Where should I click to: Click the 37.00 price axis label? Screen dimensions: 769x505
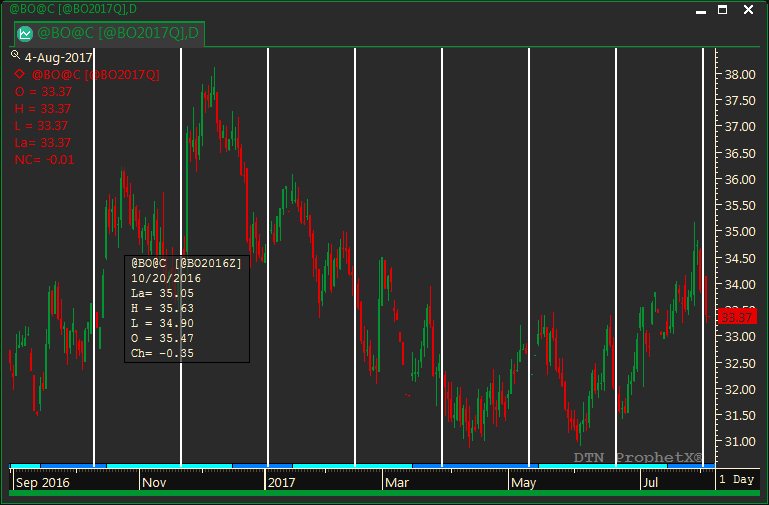(x=740, y=126)
